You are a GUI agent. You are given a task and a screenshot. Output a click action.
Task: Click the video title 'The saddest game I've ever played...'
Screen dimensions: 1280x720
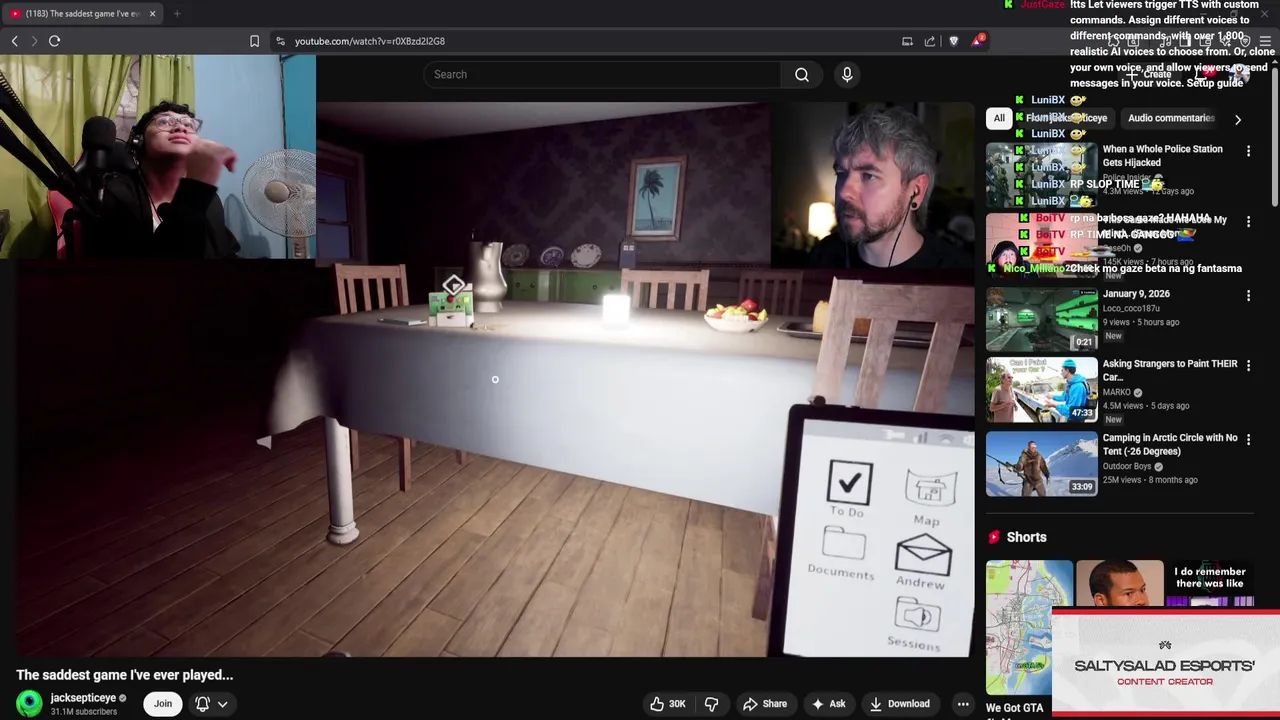point(125,675)
